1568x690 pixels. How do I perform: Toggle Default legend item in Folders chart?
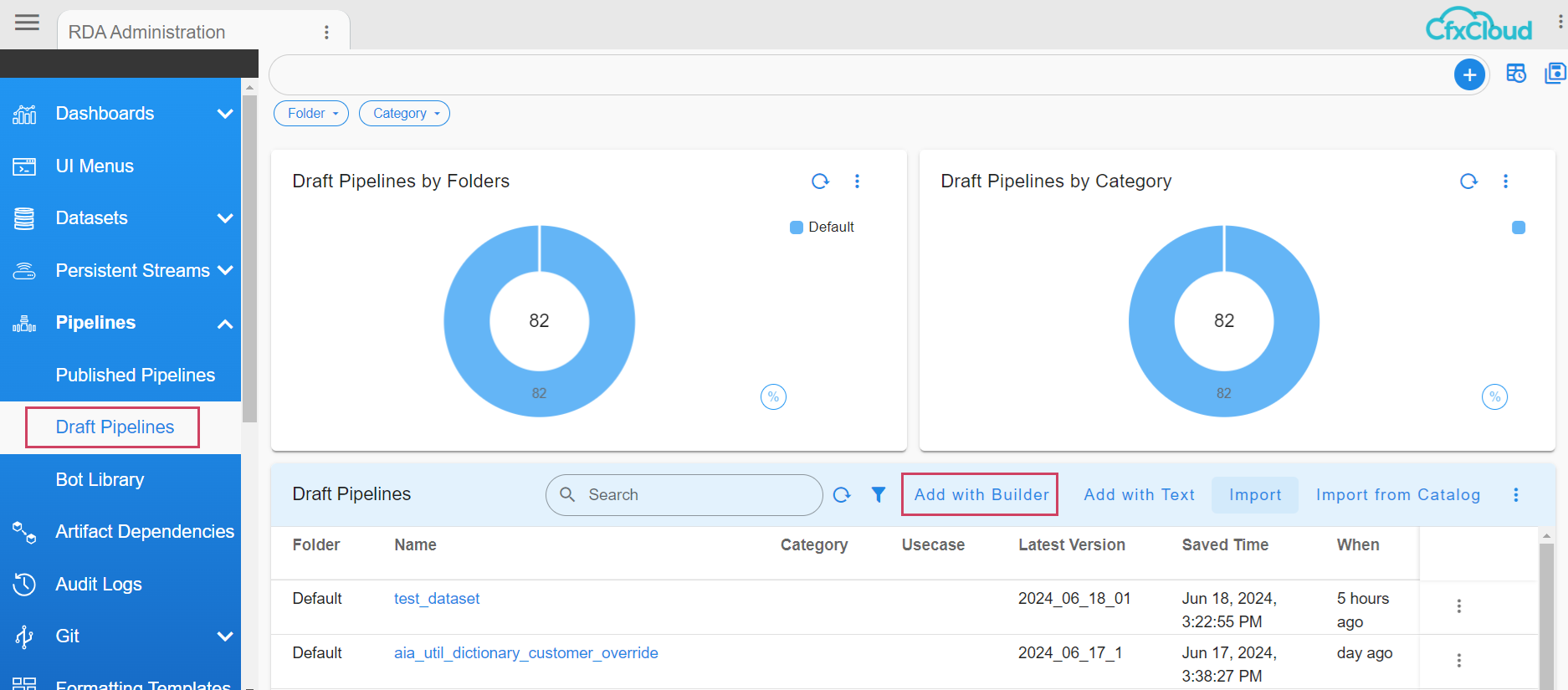(x=822, y=227)
